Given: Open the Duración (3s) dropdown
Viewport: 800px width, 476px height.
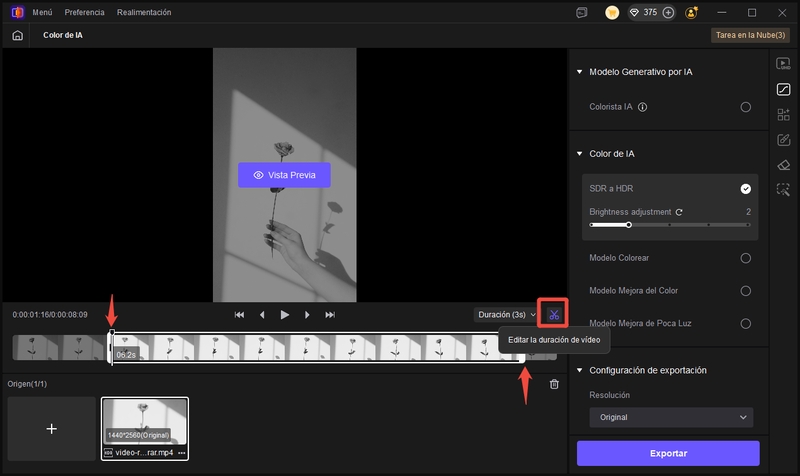Looking at the screenshot, I should click(506, 315).
